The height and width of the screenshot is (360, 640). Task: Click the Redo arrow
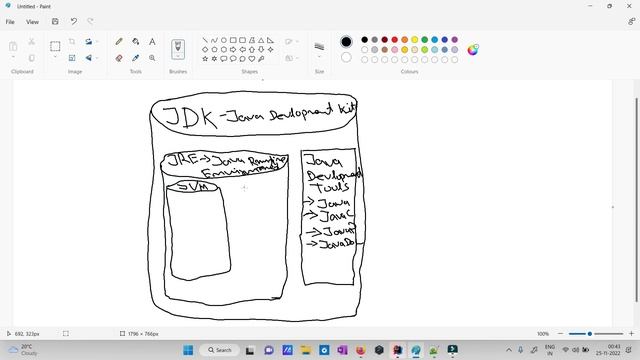tap(90, 21)
